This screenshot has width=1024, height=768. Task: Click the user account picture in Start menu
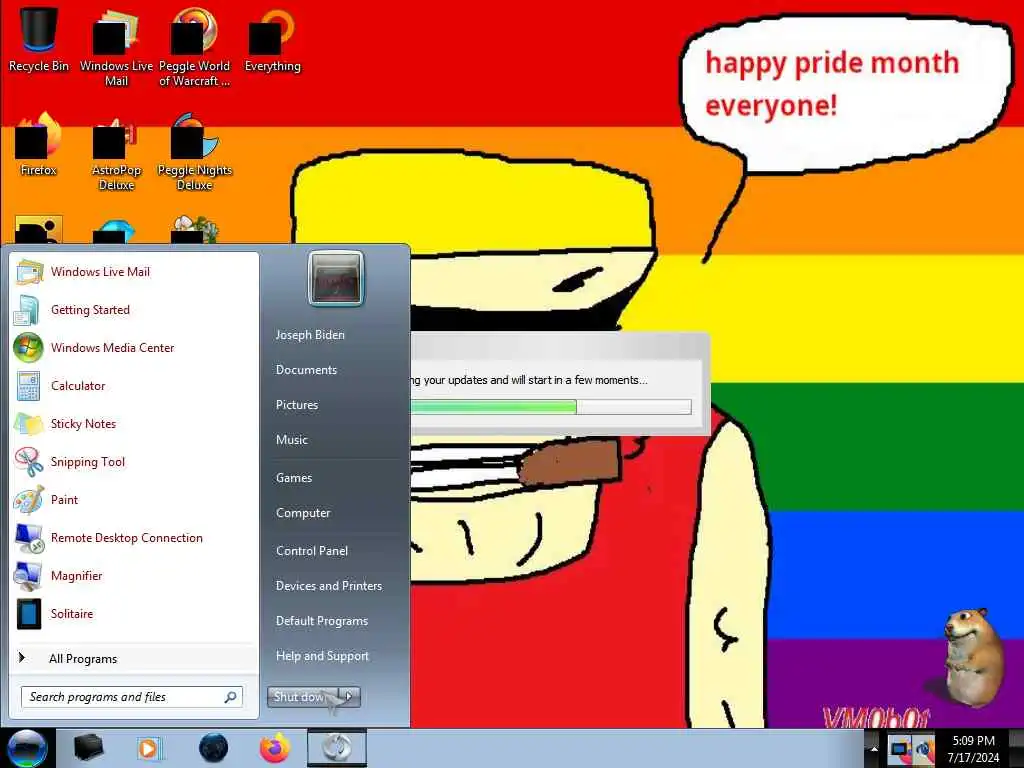point(335,278)
